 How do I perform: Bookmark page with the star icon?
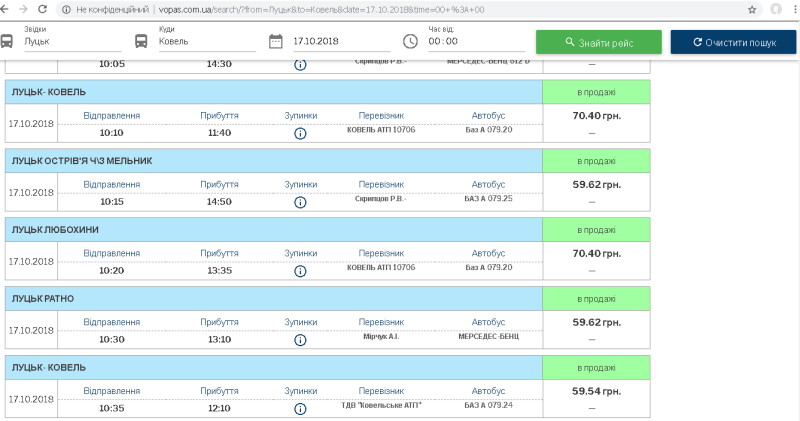coord(751,9)
